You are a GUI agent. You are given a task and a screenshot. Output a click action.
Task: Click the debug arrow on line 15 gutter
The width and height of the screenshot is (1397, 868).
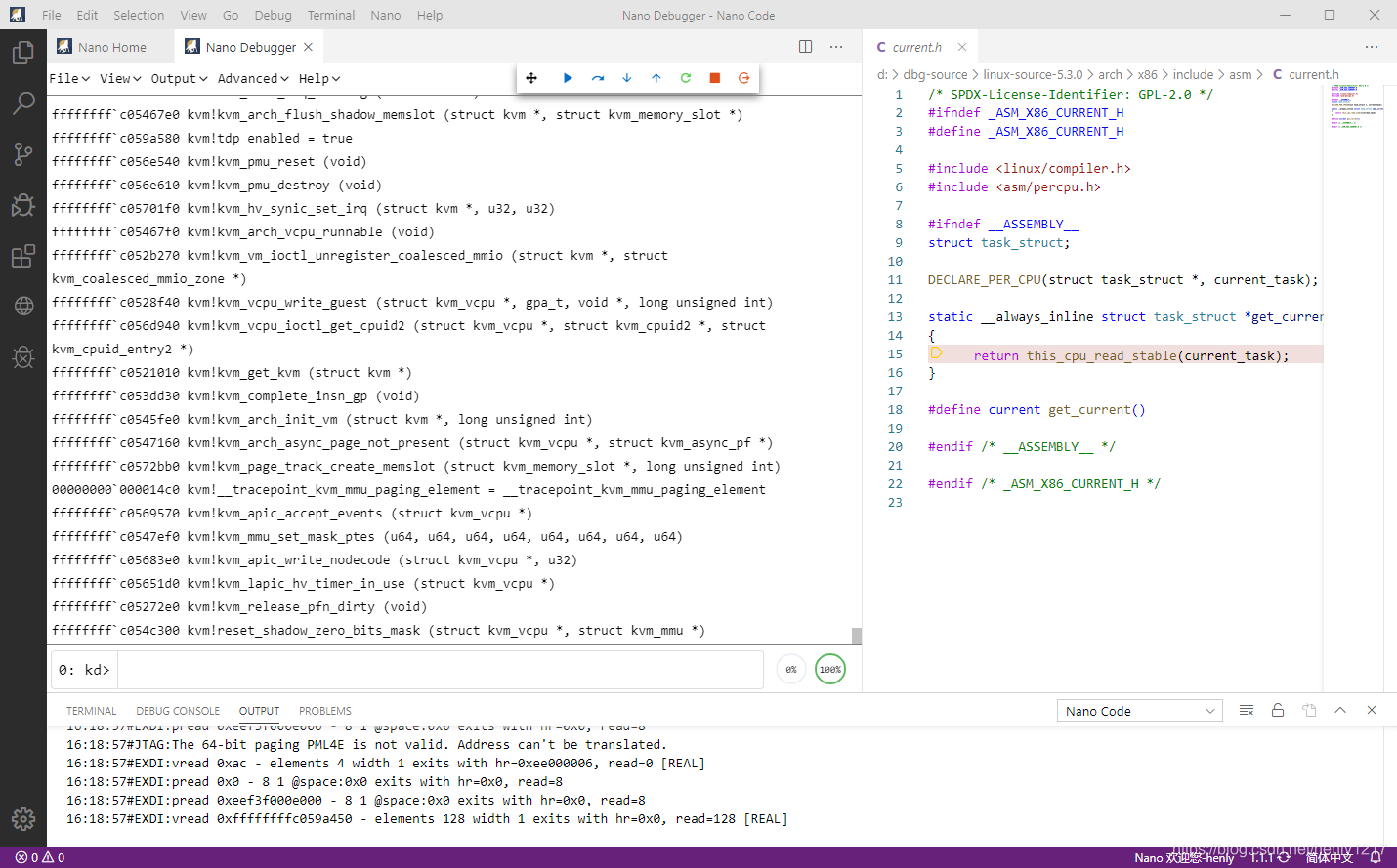point(936,353)
